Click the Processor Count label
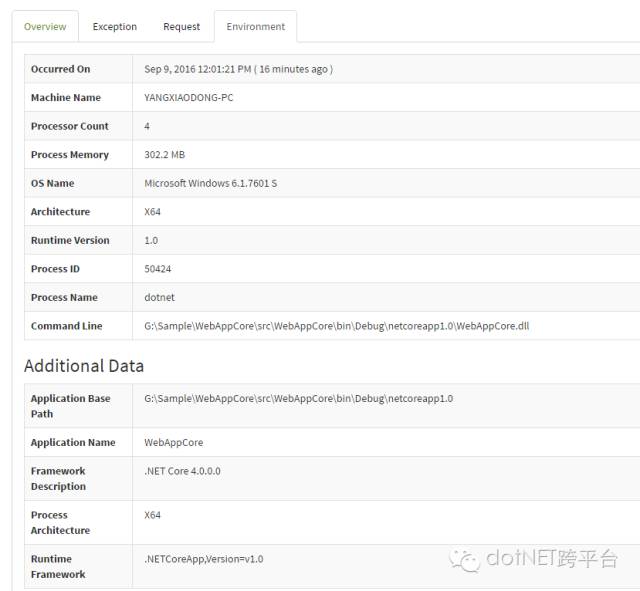Screen dimensions: 640x591 (x=70, y=126)
